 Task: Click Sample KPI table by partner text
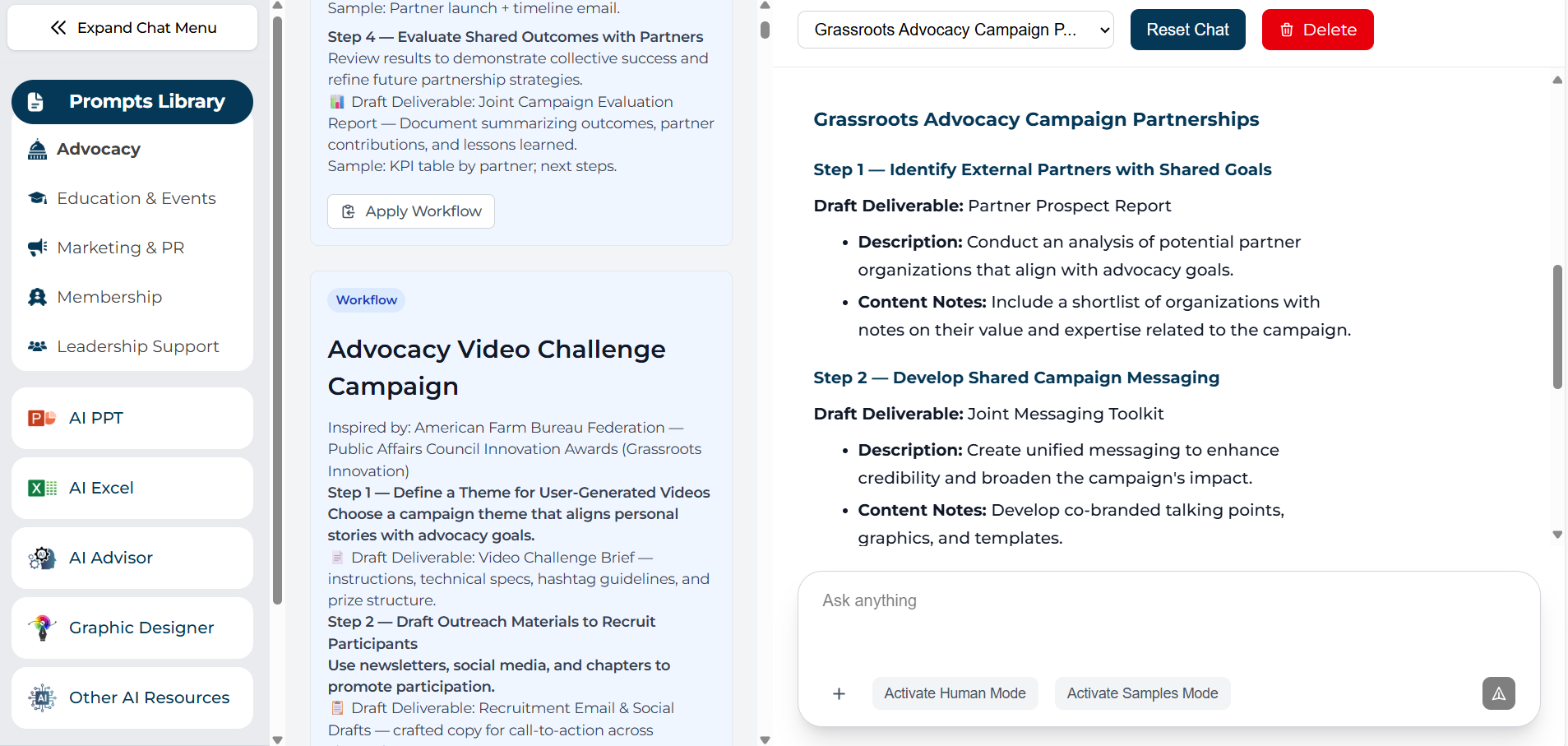[x=472, y=166]
